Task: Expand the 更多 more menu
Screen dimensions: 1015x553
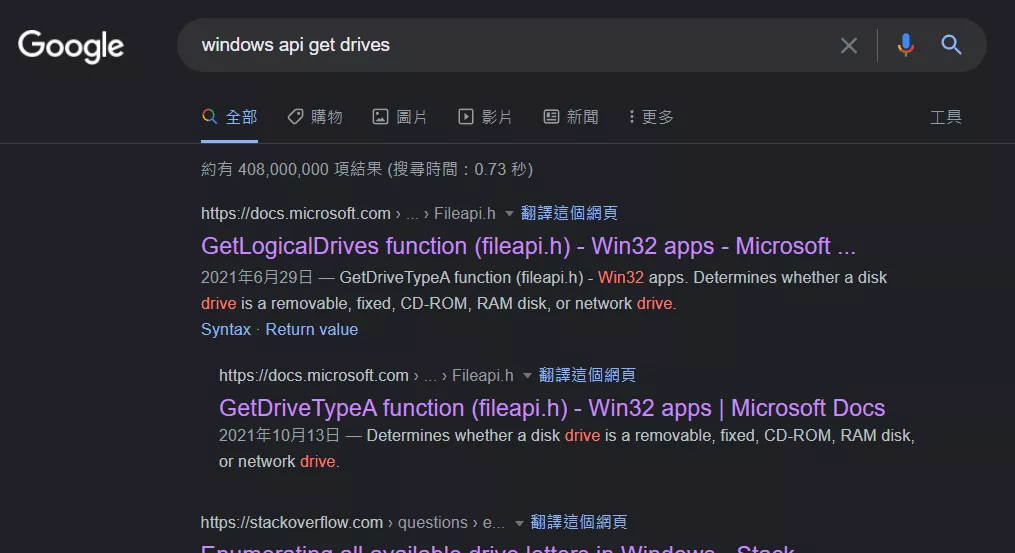Action: point(650,117)
